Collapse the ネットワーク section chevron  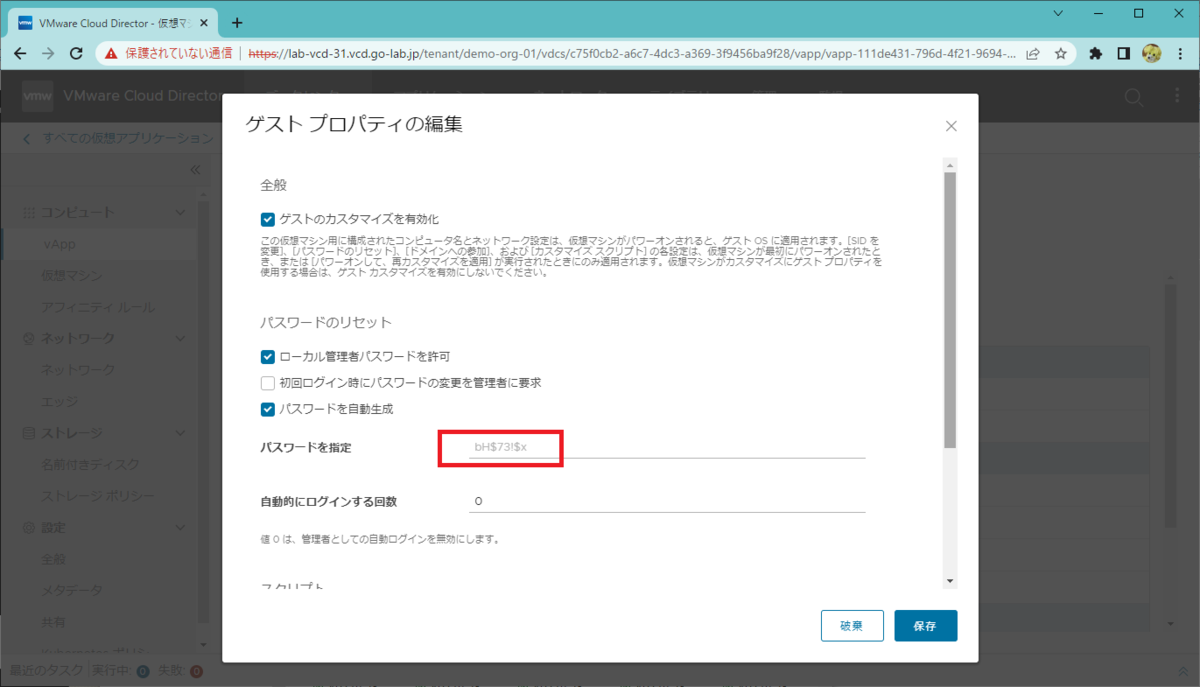pos(180,339)
